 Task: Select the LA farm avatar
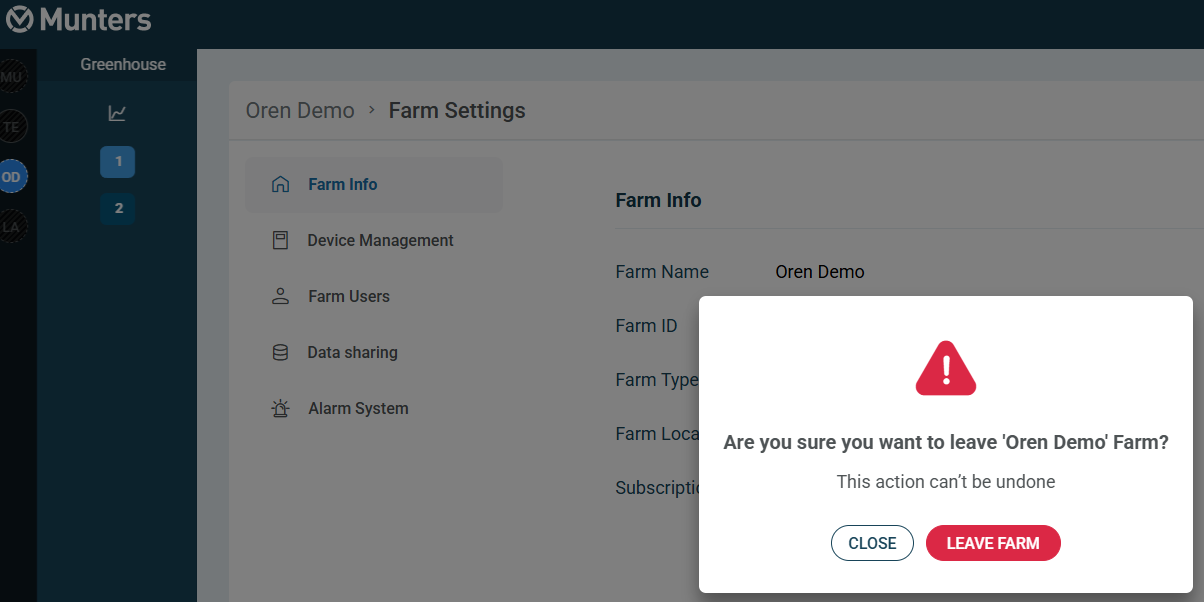12,226
